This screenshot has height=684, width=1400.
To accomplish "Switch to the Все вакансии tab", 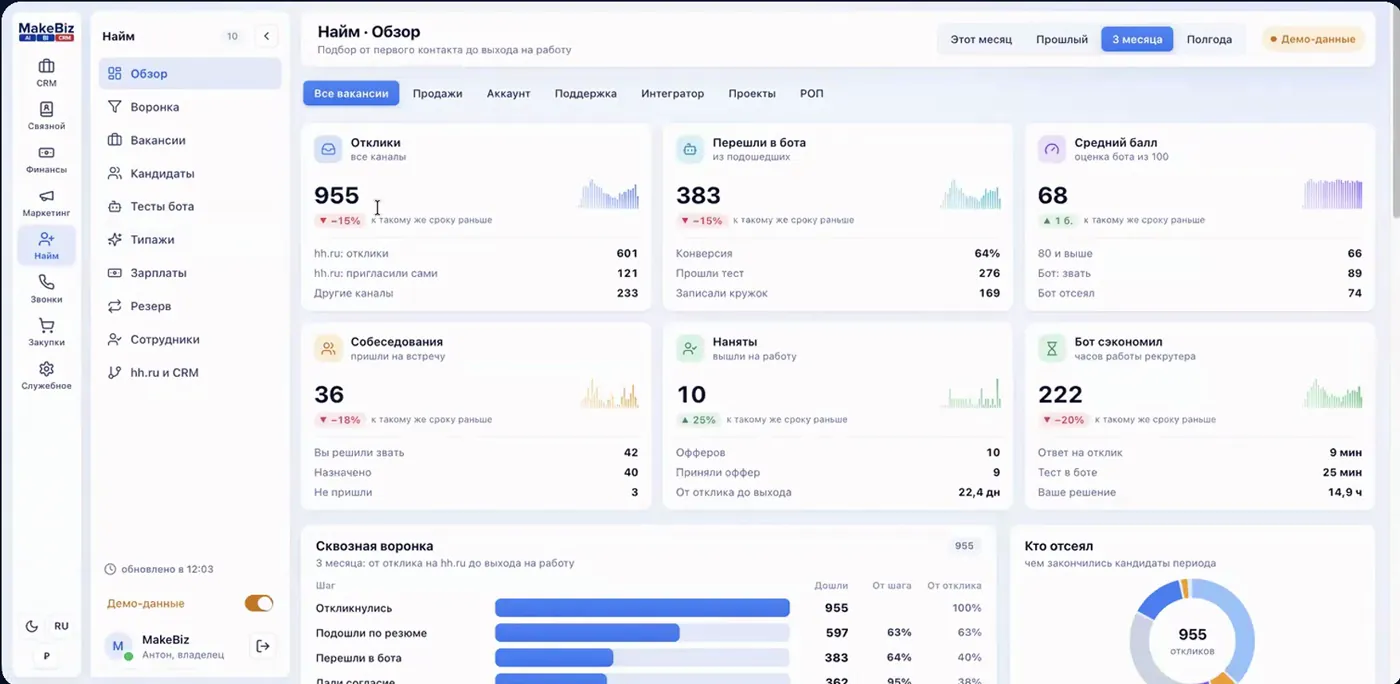I will point(351,93).
